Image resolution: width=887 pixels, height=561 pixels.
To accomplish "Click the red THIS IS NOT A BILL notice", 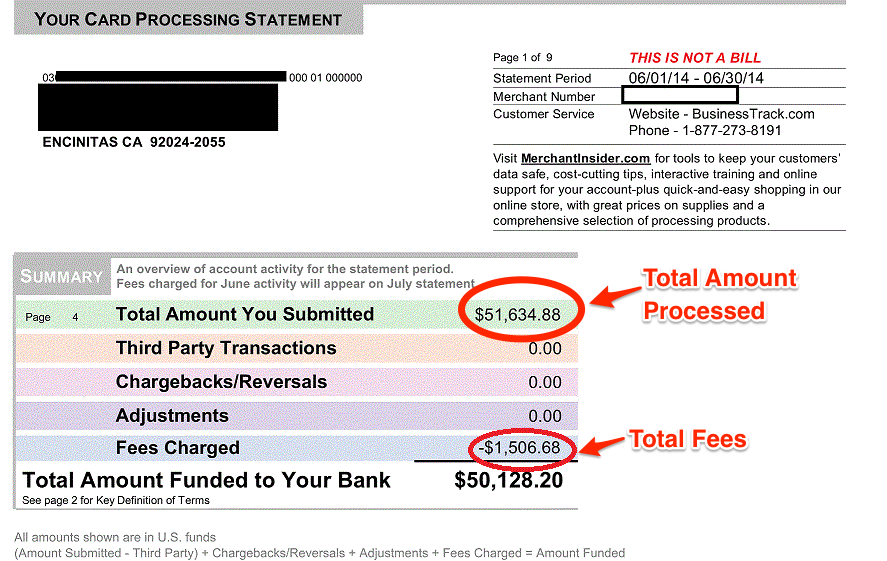I will pyautogui.click(x=694, y=58).
